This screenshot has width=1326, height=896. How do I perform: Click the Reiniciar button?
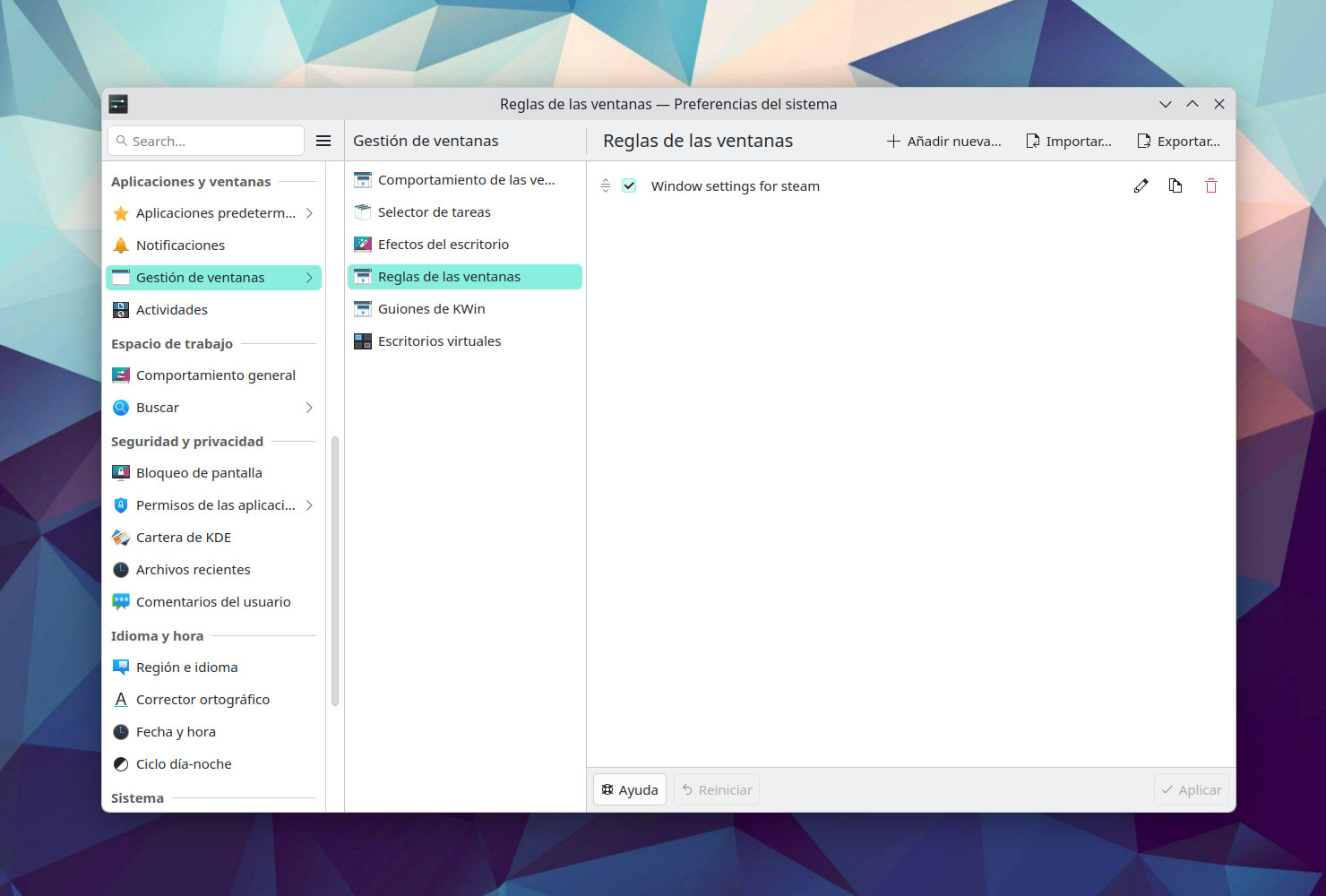pyautogui.click(x=717, y=789)
